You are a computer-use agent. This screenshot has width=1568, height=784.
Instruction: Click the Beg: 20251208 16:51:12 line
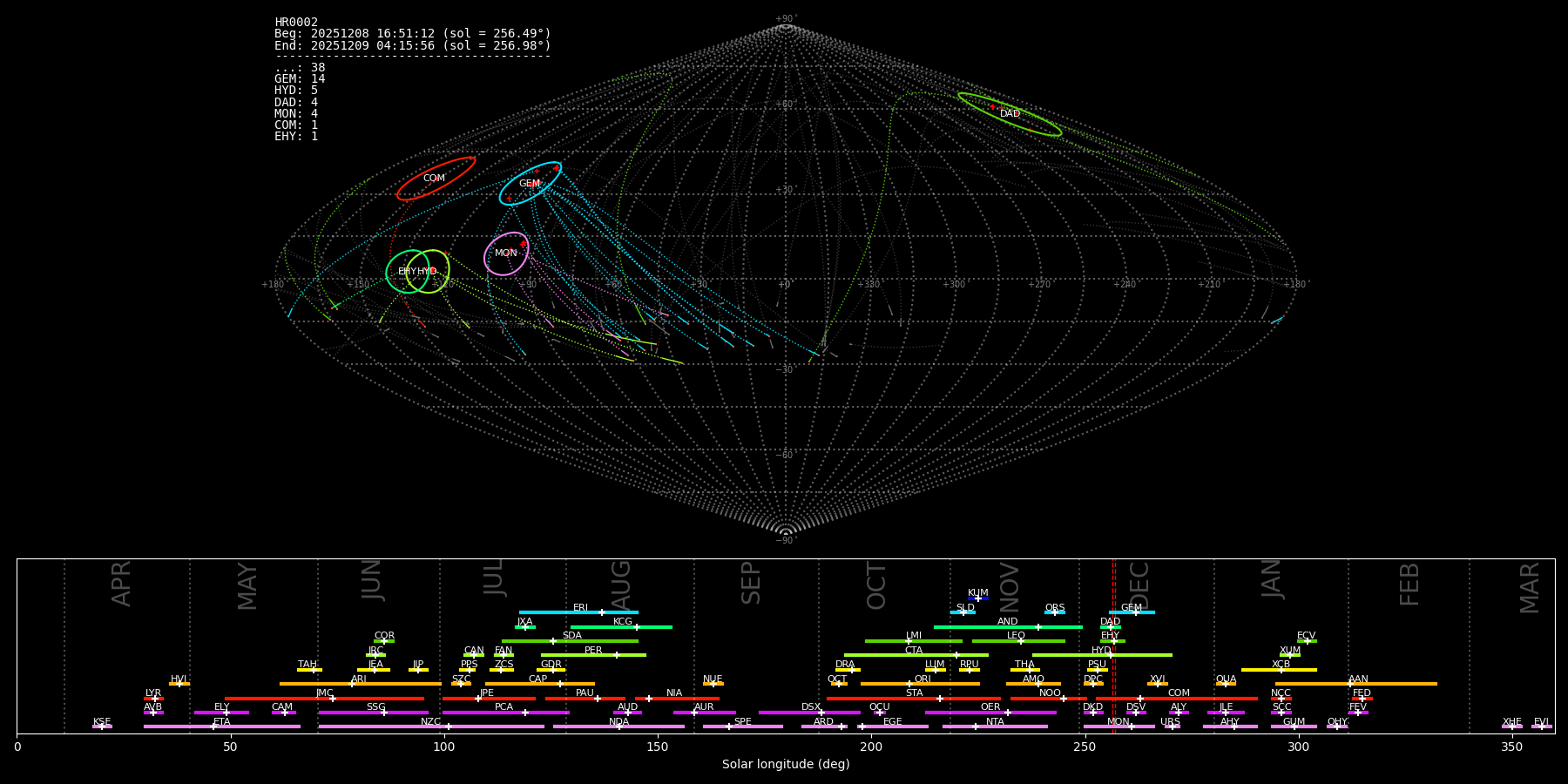point(413,33)
